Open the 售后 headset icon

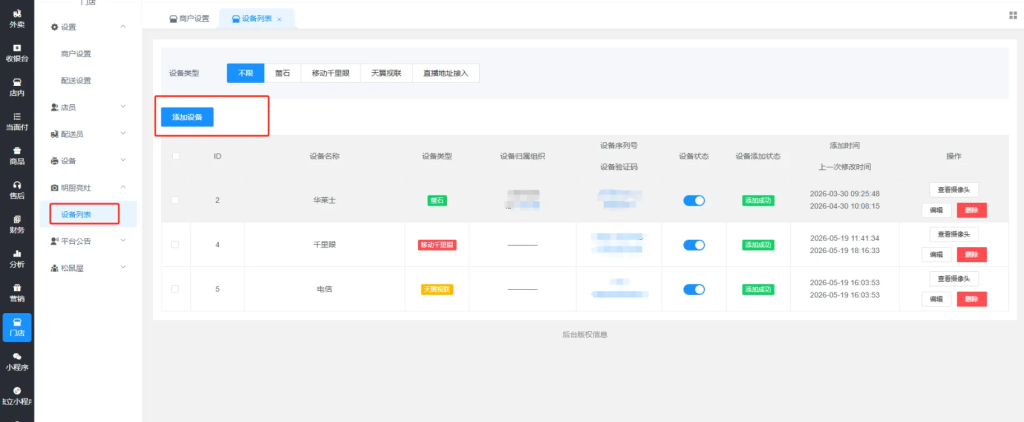point(17,190)
